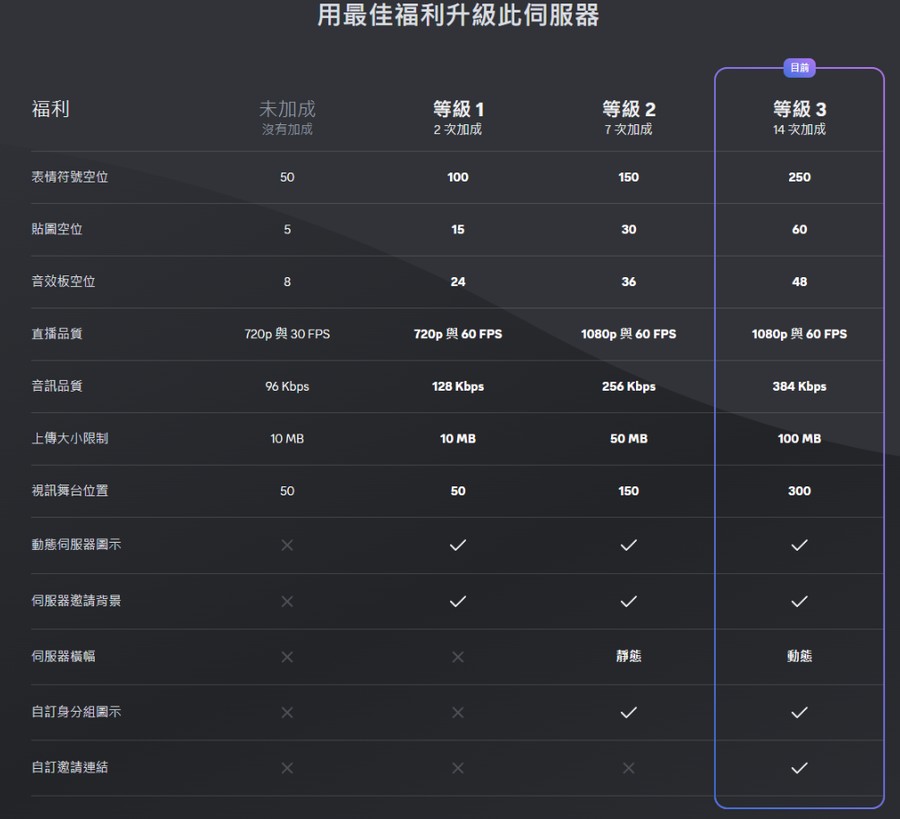This screenshot has height=819, width=900.
Task: Click 等級 3 checkmark for 自訂邀請連結
Action: click(x=799, y=767)
